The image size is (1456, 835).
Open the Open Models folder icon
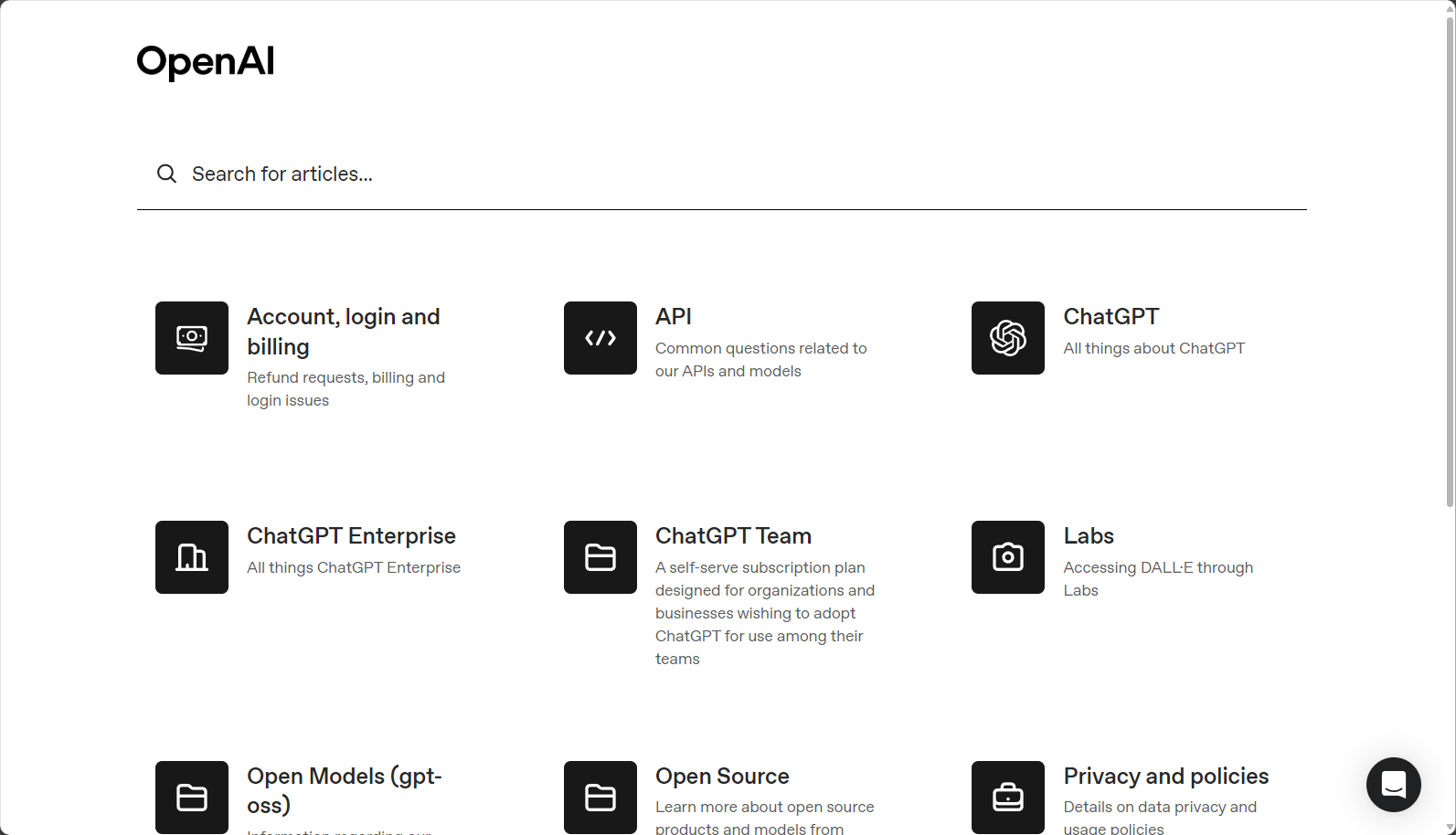click(x=192, y=798)
